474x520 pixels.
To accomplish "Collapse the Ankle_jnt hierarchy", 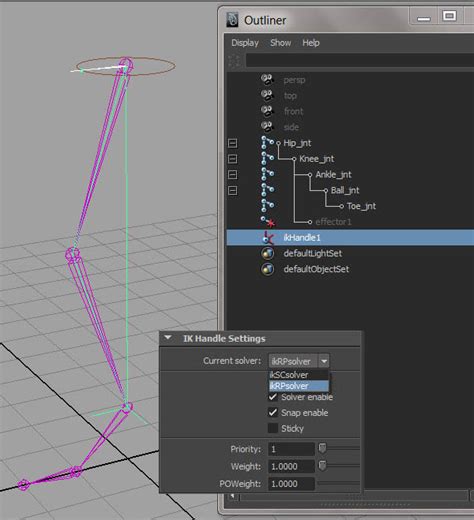I will (x=233, y=174).
